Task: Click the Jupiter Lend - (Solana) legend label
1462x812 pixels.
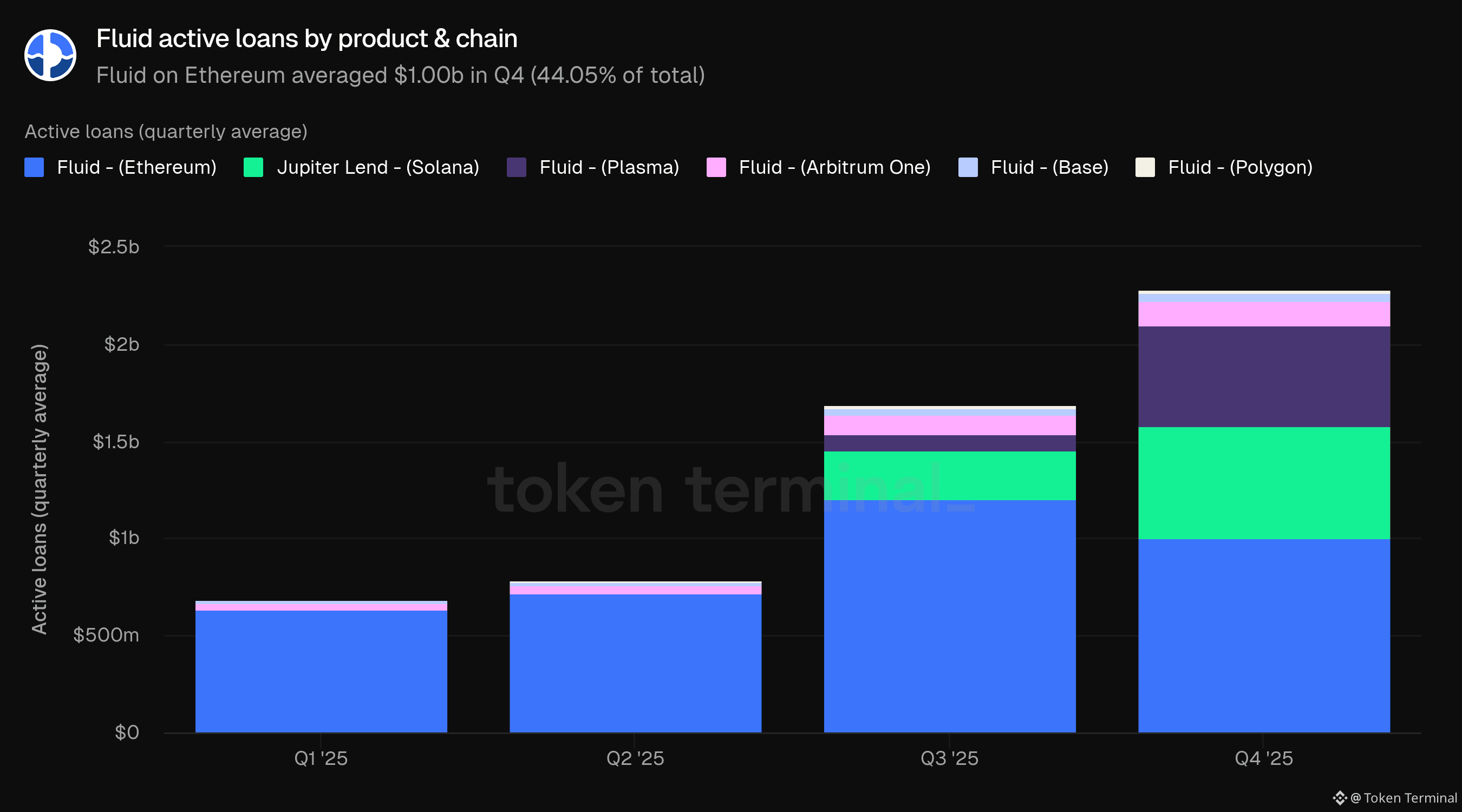Action: pyautogui.click(x=377, y=167)
